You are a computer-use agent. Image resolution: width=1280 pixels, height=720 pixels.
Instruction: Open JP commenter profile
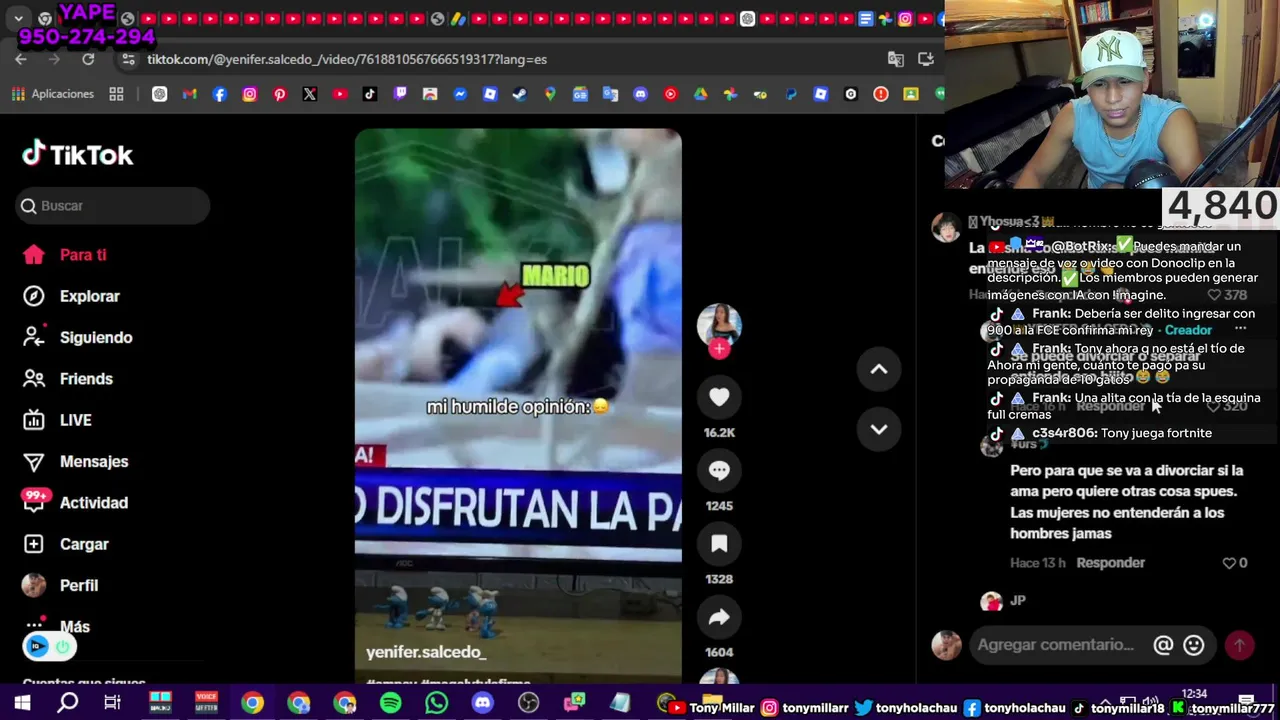point(991,601)
